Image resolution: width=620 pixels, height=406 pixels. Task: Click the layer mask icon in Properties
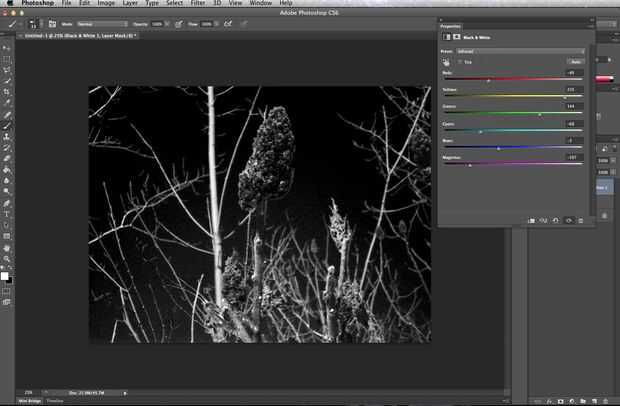point(457,37)
